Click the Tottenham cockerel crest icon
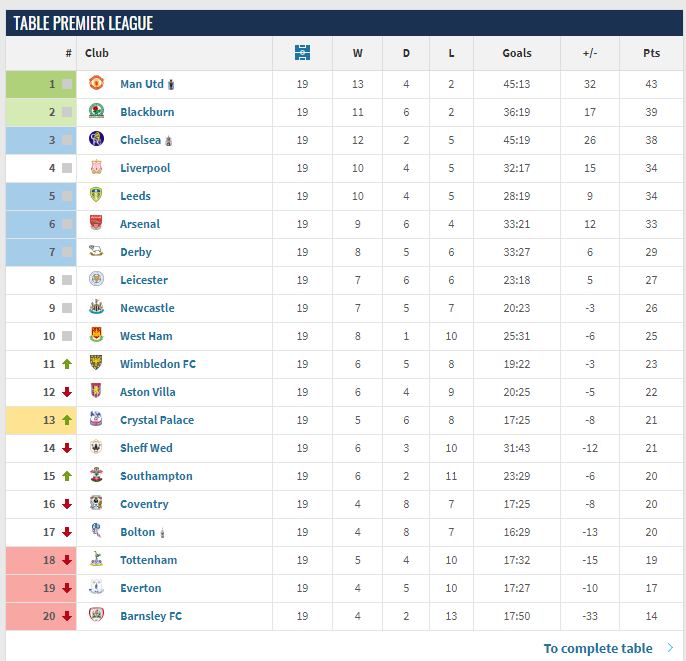Screen dimensions: 686x661 click(x=96, y=559)
